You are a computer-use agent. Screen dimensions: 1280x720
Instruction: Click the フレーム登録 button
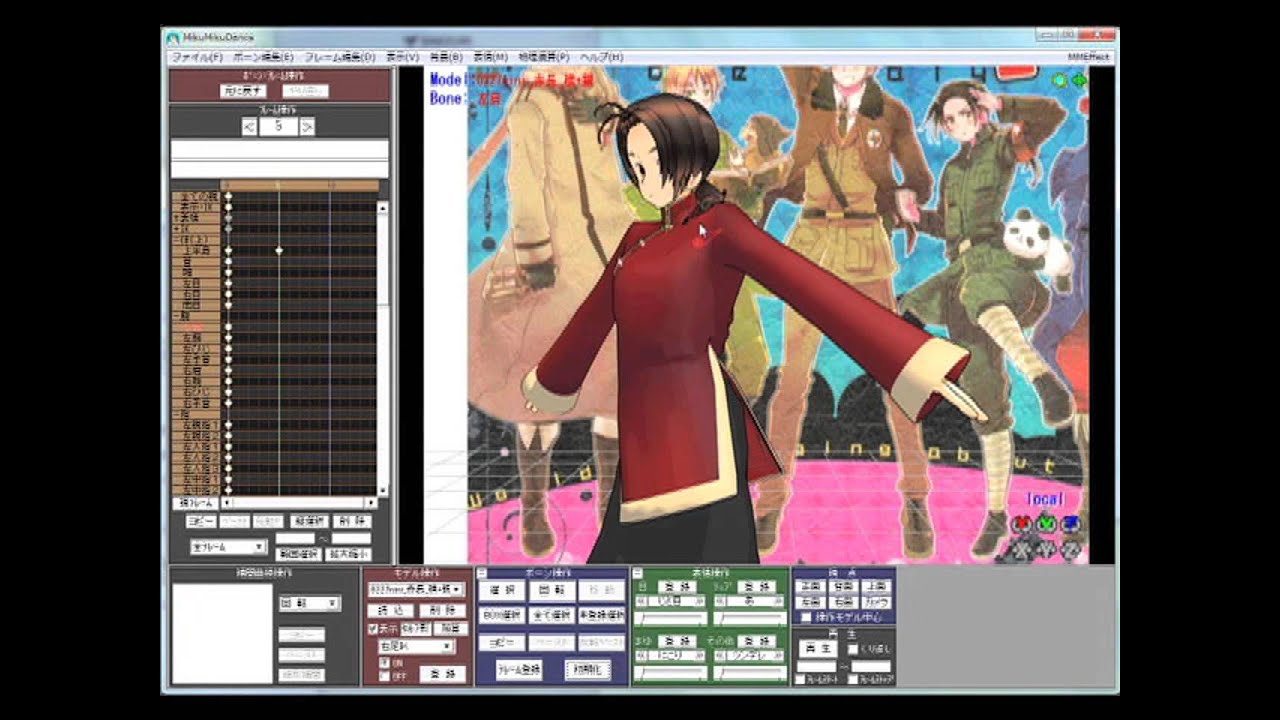tap(519, 670)
